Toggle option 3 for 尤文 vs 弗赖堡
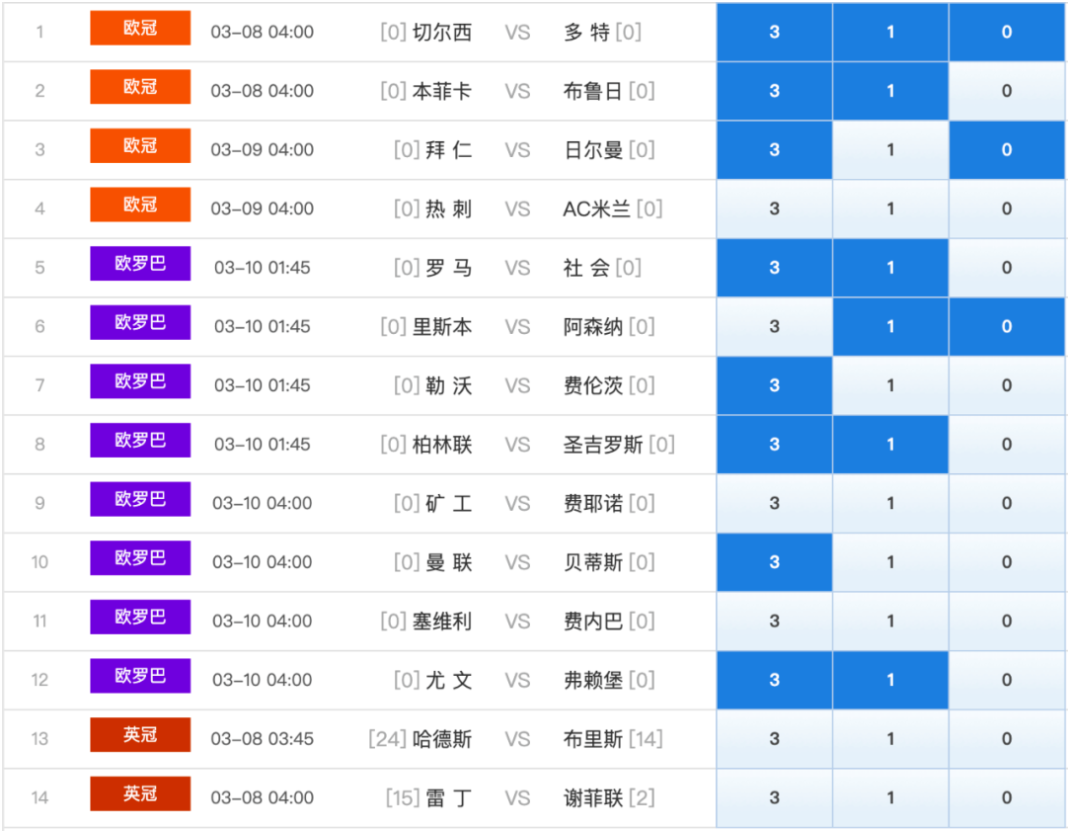 [774, 680]
